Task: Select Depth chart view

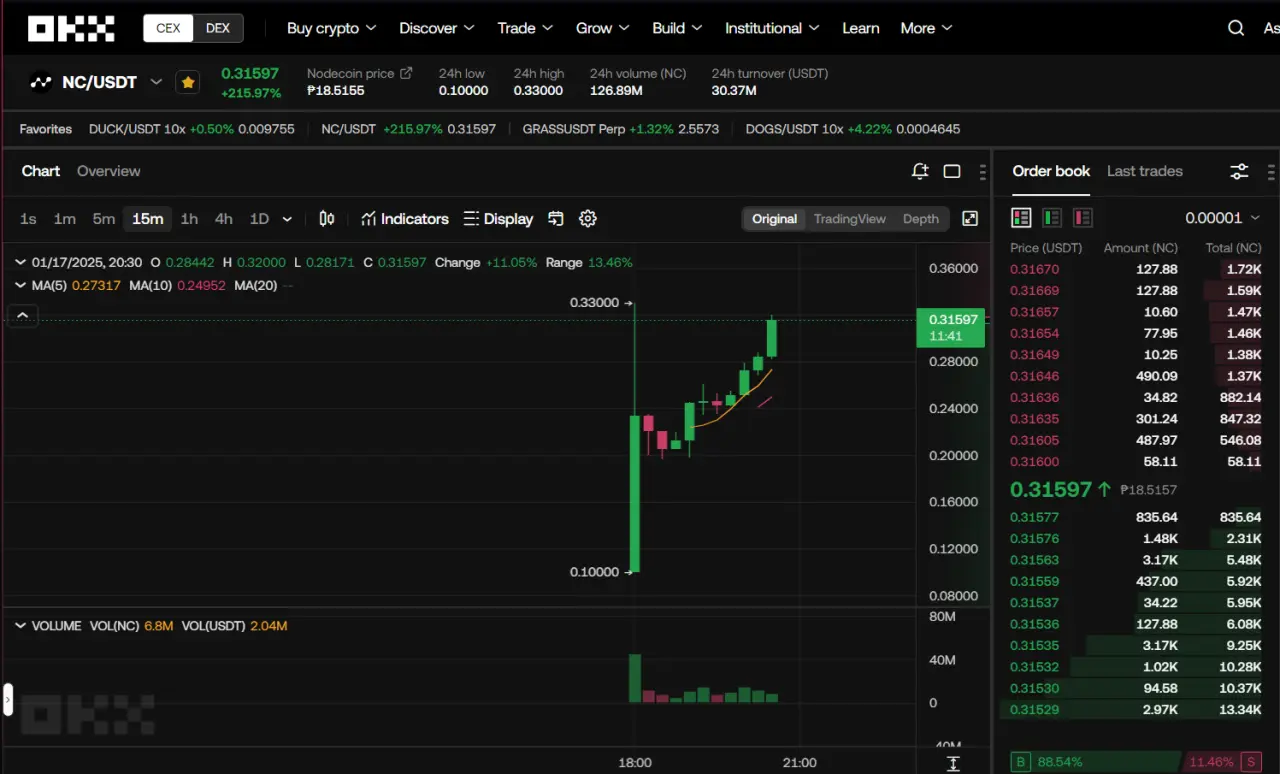Action: coord(921,219)
